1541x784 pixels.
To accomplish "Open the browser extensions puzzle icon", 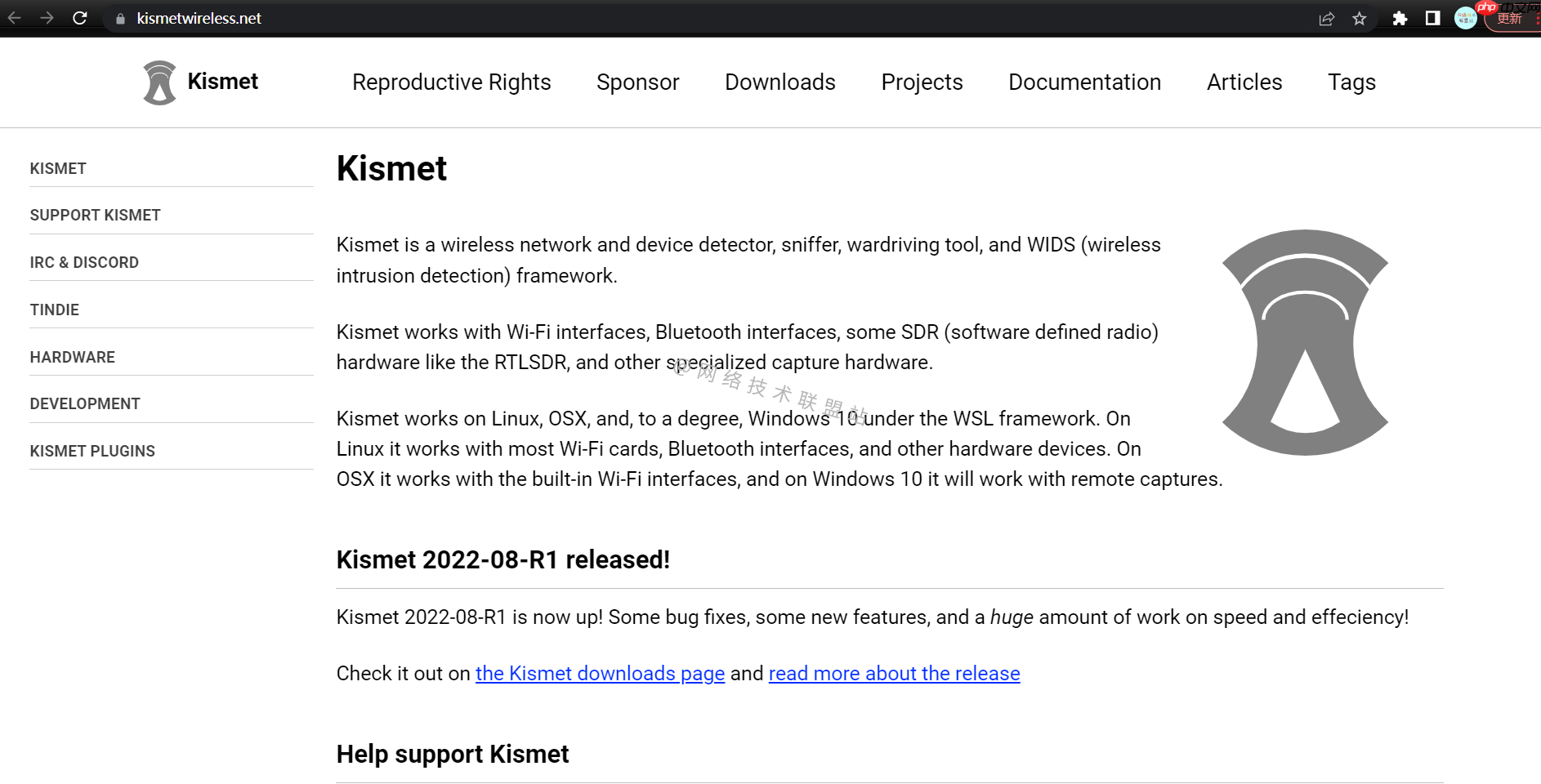I will pos(1400,19).
